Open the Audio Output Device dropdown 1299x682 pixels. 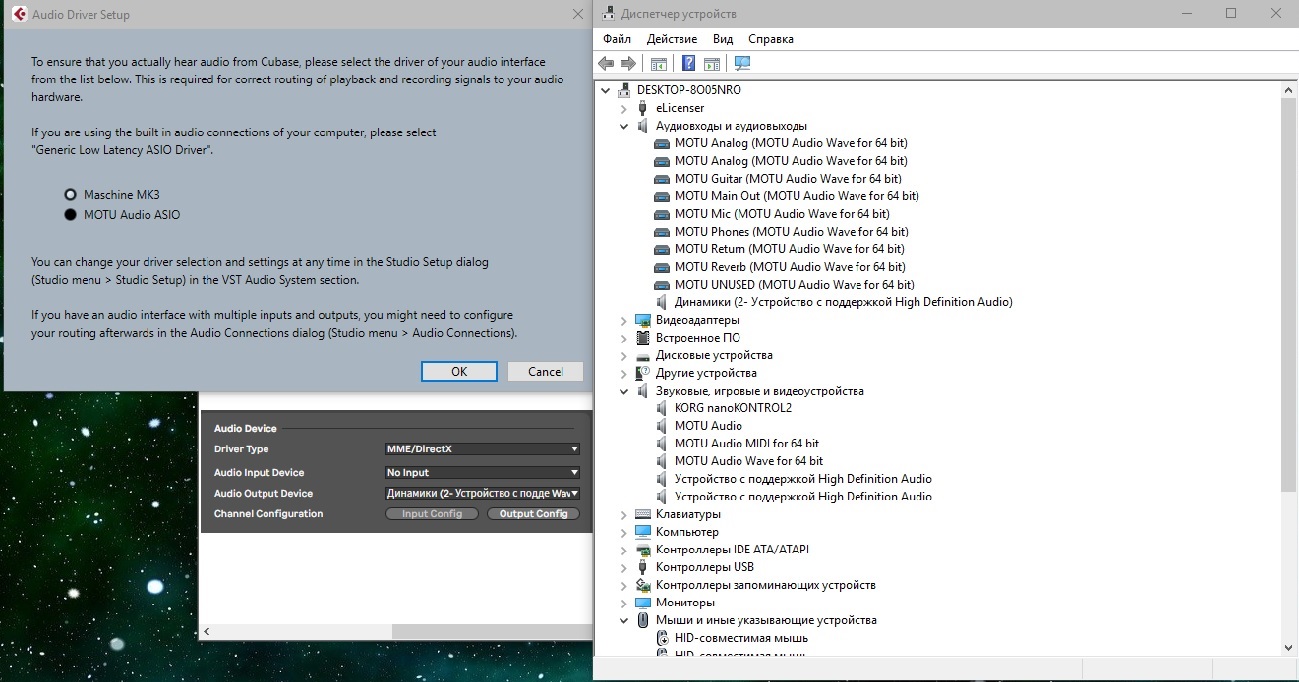tap(482, 493)
